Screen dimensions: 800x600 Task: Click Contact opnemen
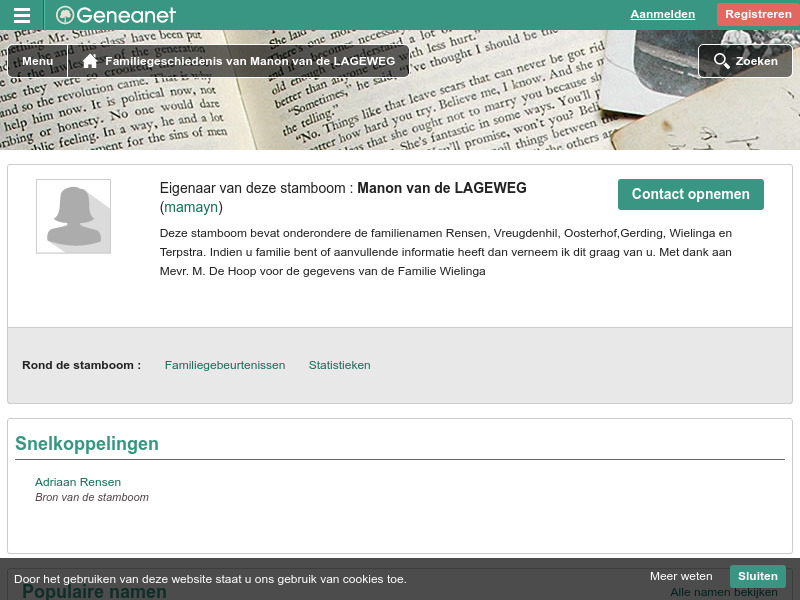[x=690, y=194]
